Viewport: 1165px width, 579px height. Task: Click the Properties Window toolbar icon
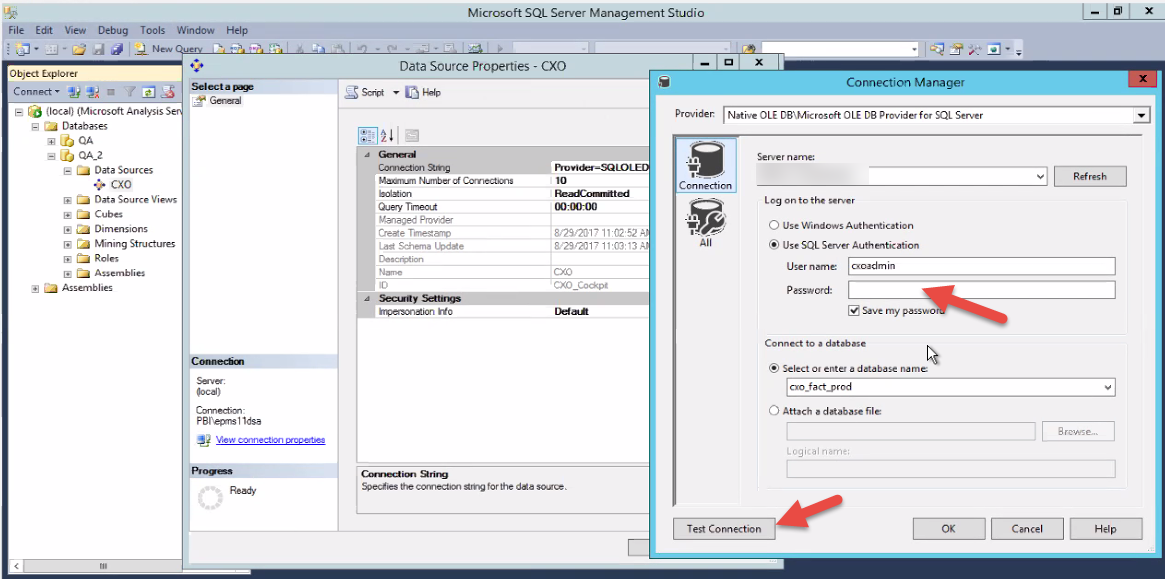(956, 49)
